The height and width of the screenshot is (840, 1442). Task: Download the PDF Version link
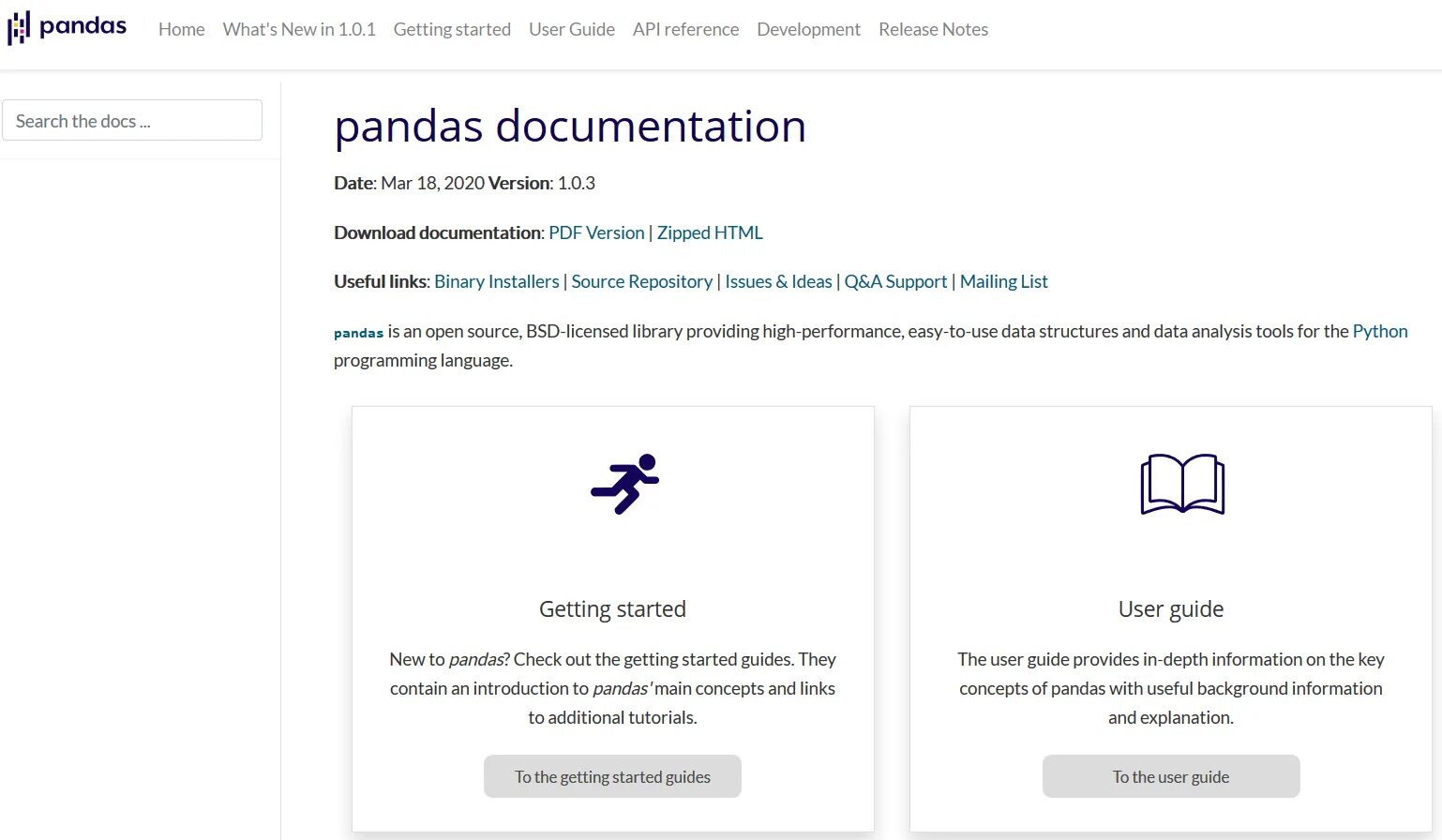click(x=596, y=232)
